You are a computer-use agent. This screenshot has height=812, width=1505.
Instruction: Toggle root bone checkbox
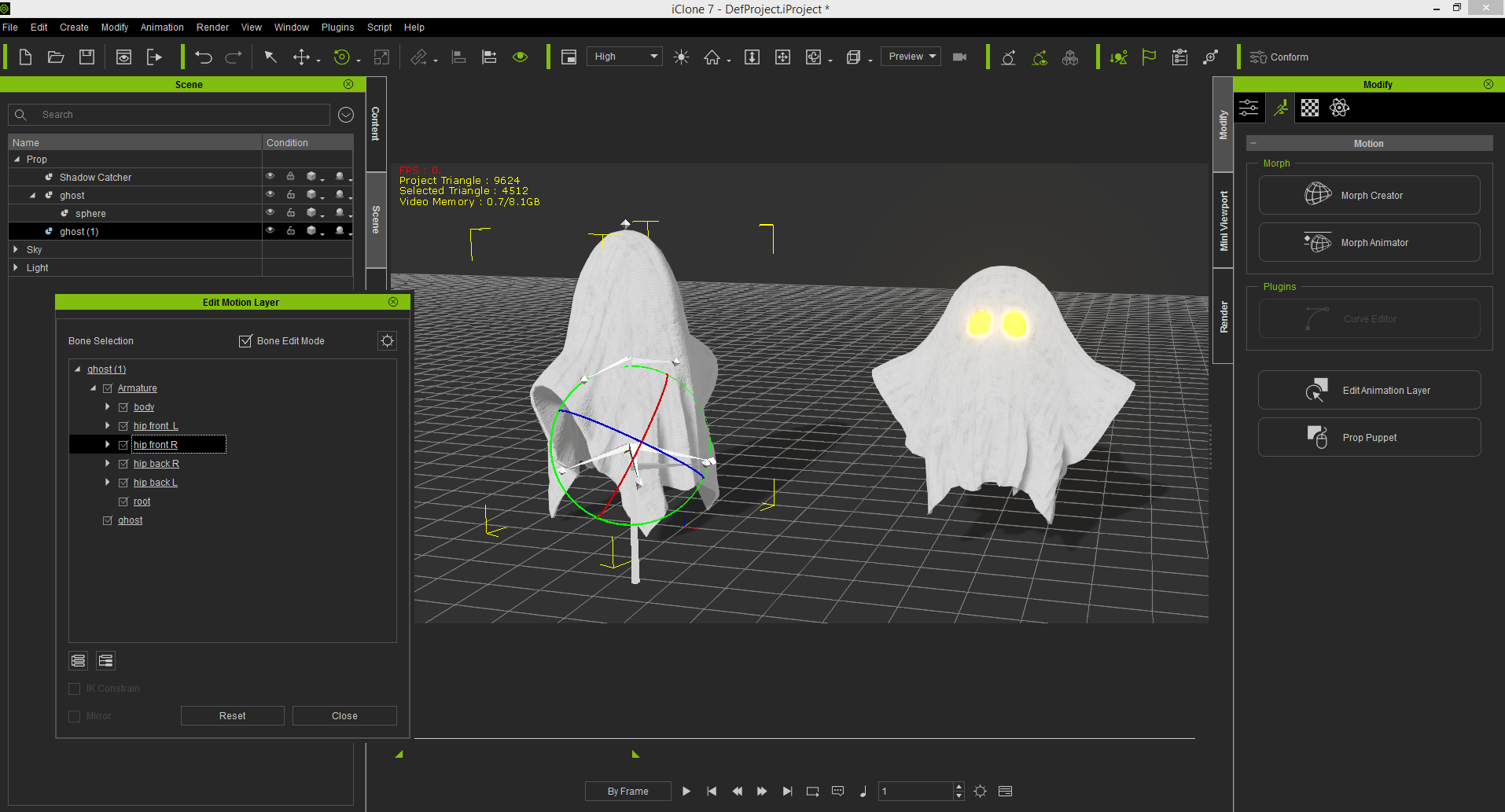123,502
